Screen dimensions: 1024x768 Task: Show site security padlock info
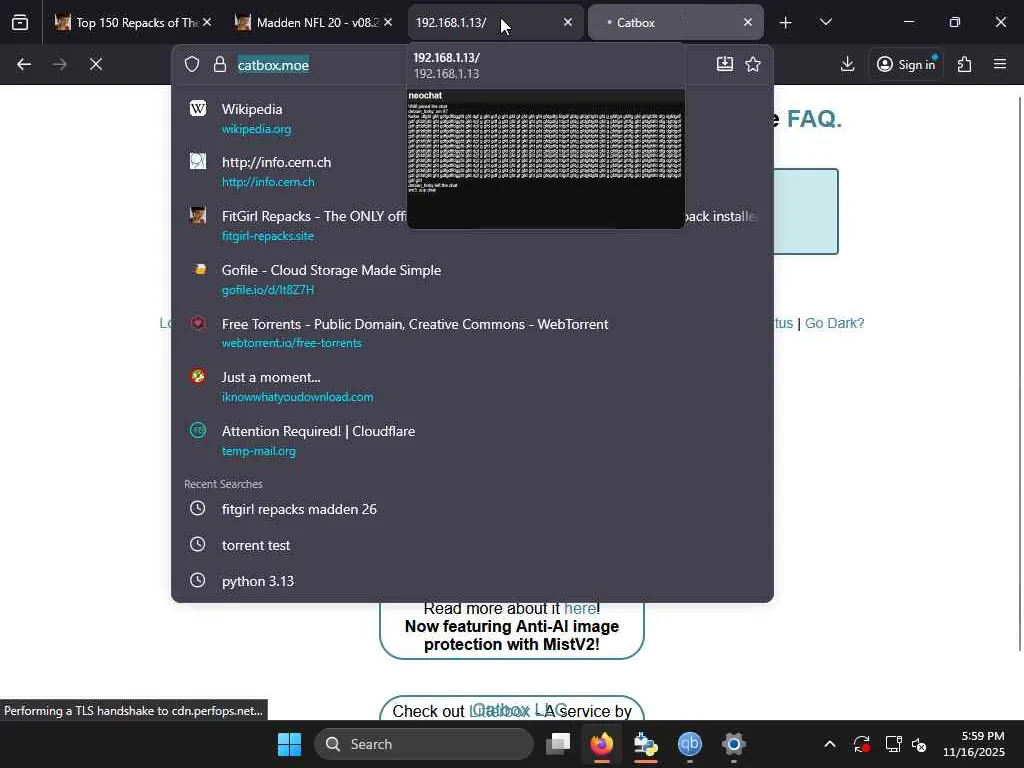point(219,64)
